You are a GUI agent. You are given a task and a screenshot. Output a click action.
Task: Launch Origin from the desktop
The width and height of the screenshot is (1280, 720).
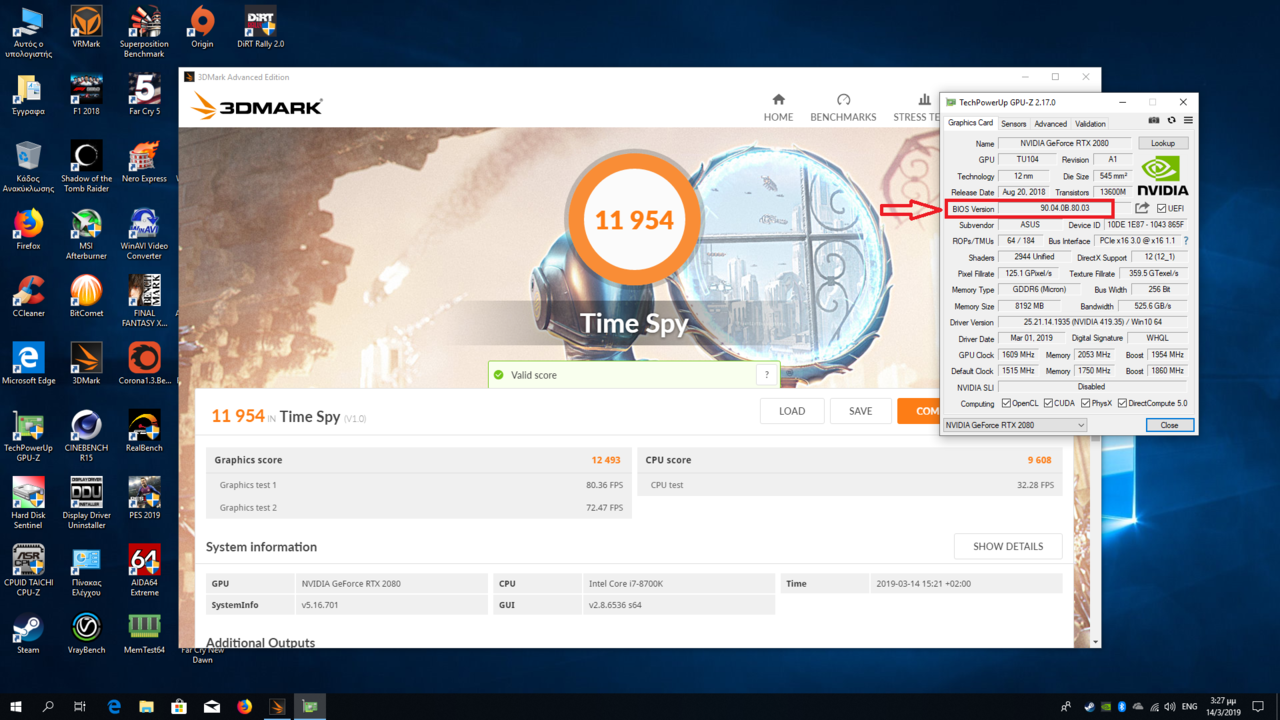pyautogui.click(x=202, y=28)
